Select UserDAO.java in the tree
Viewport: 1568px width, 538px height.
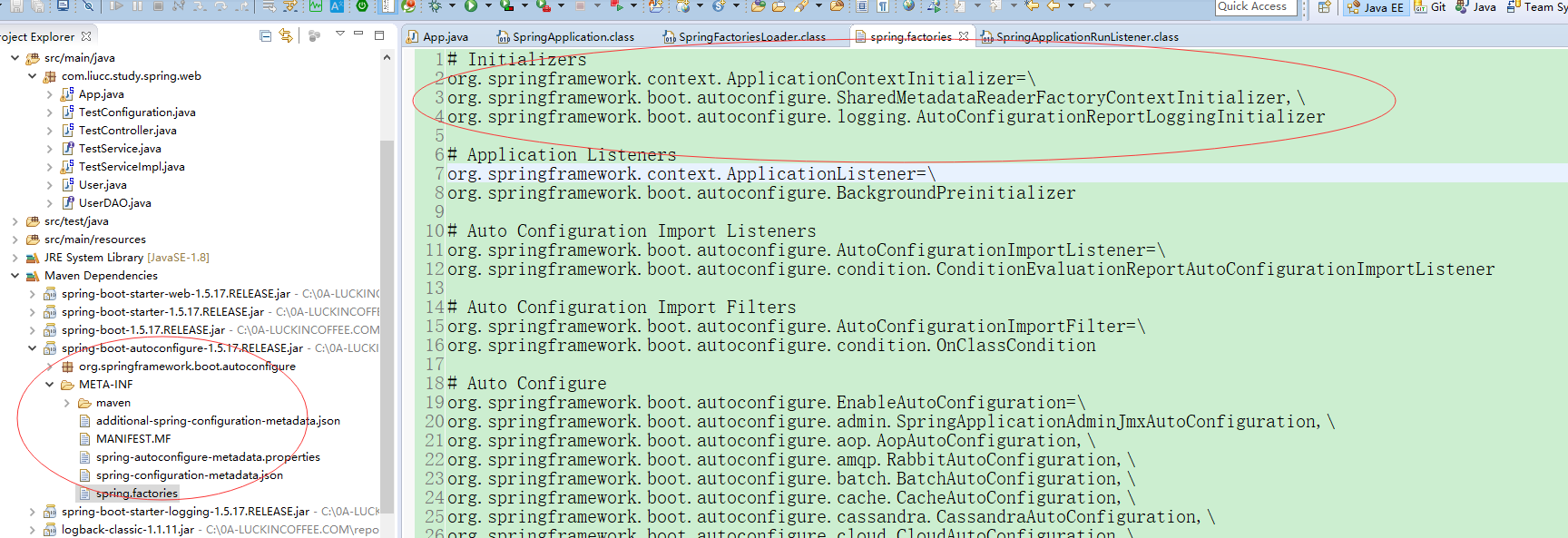click(x=114, y=203)
